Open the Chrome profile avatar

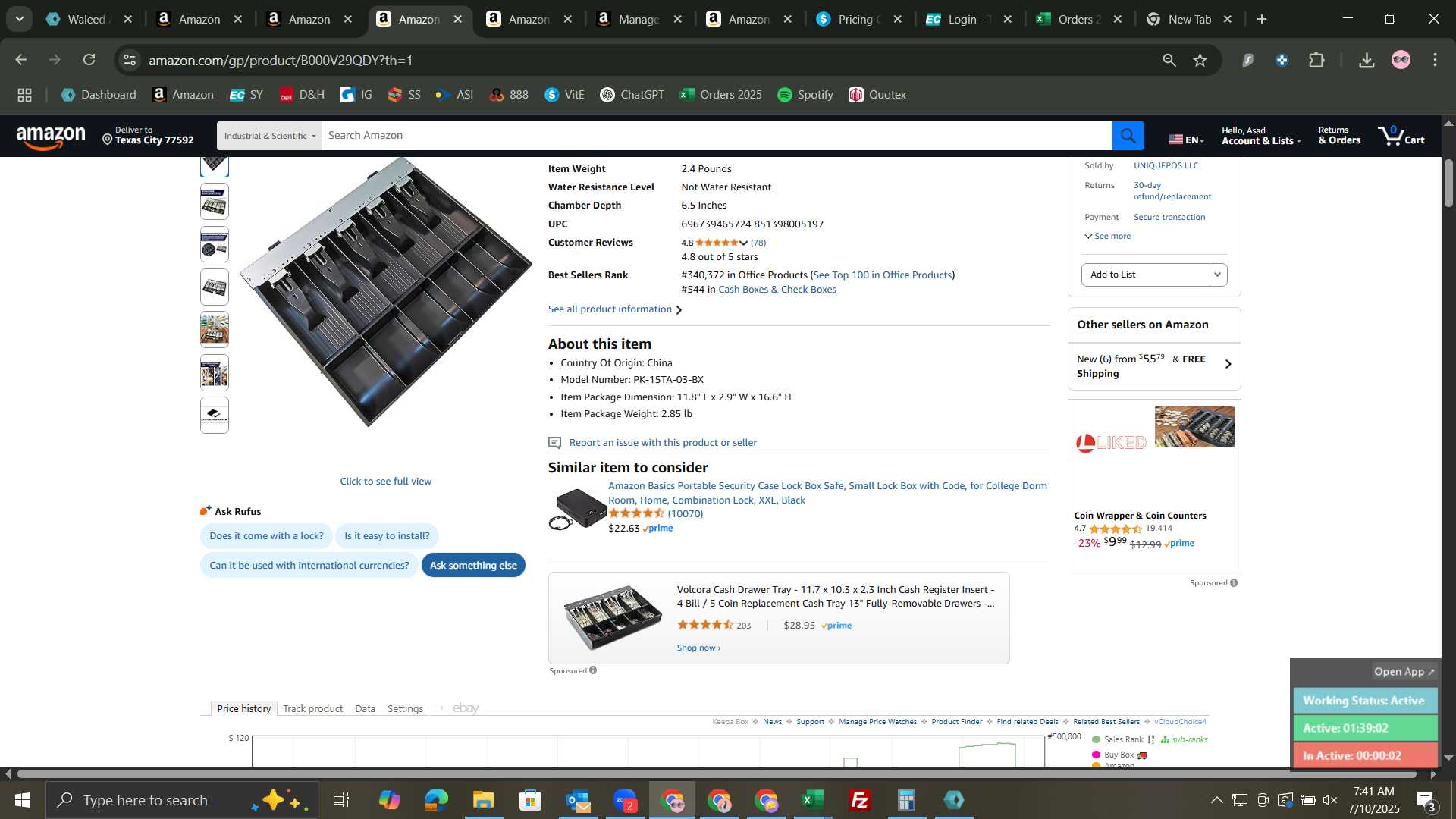pyautogui.click(x=1401, y=60)
